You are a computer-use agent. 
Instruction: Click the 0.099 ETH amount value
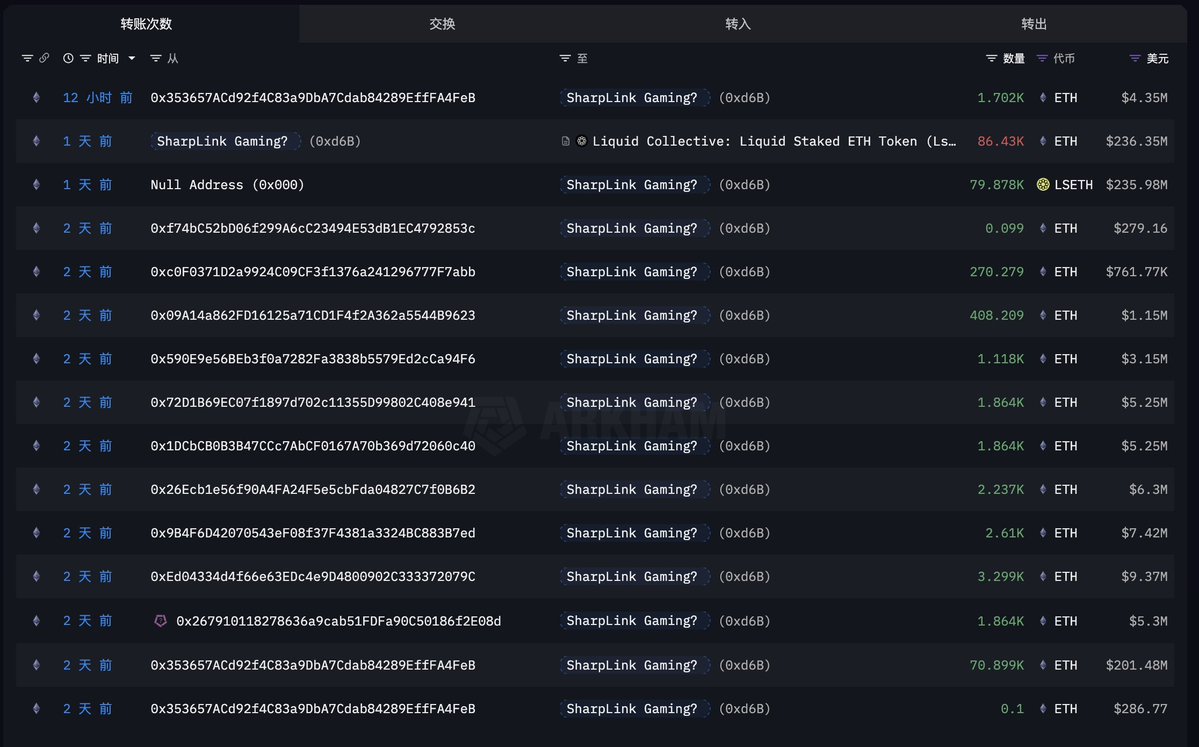[1004, 228]
